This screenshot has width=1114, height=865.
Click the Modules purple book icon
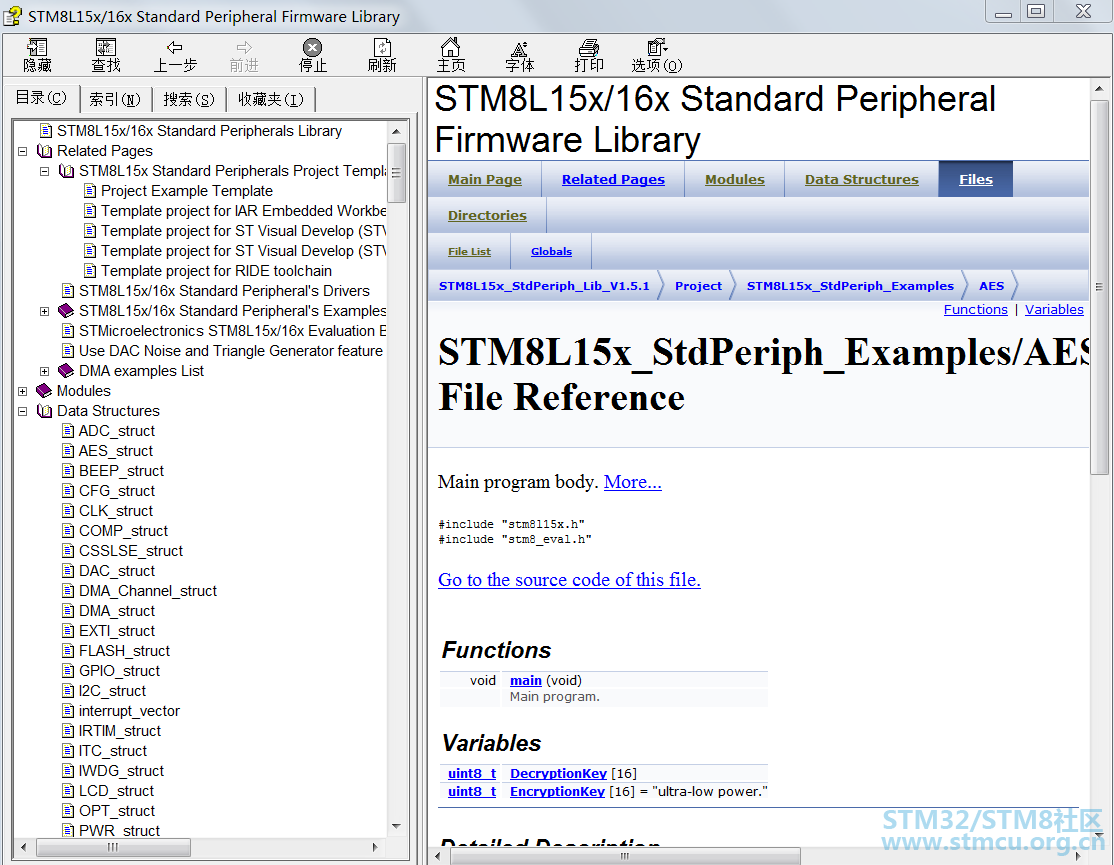(44, 391)
